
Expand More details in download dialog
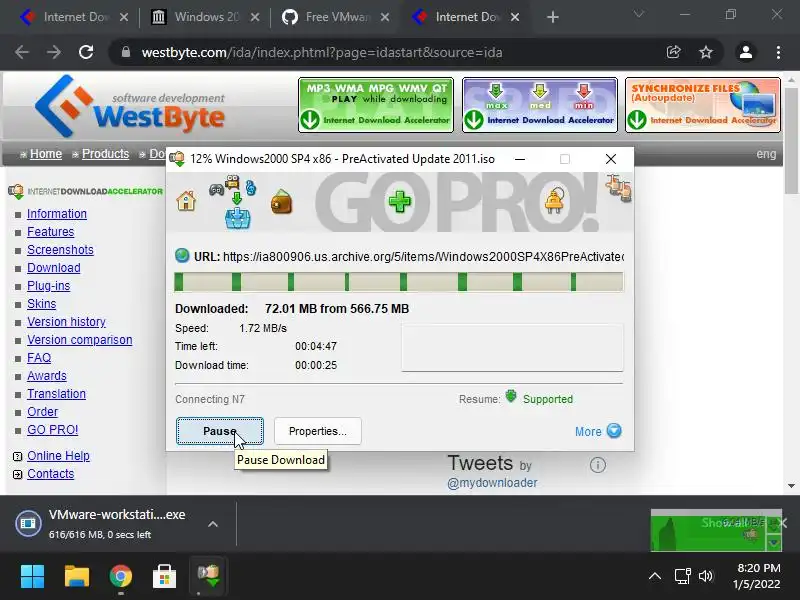coord(598,432)
